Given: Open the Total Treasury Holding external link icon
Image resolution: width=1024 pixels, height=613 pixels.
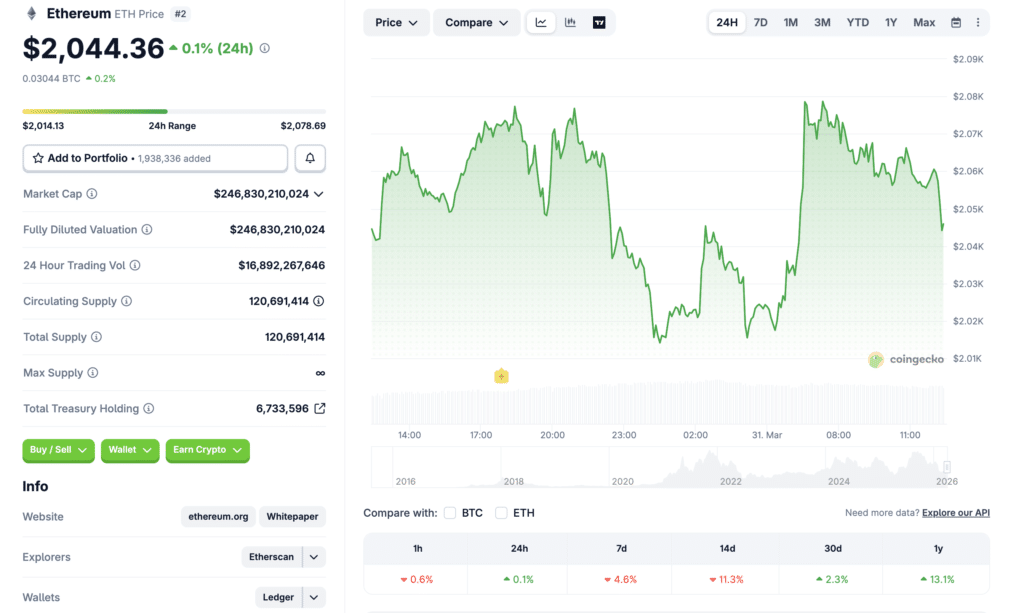Looking at the screenshot, I should point(320,408).
